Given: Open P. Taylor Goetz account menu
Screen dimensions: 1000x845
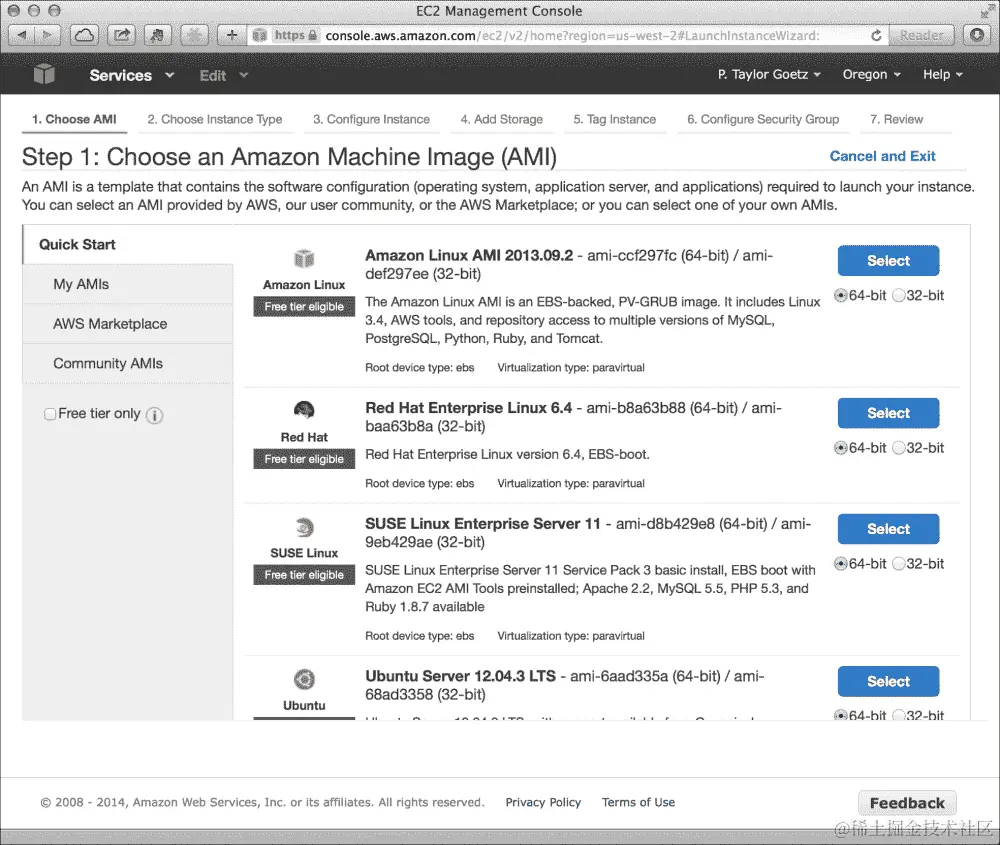Looking at the screenshot, I should coord(768,74).
